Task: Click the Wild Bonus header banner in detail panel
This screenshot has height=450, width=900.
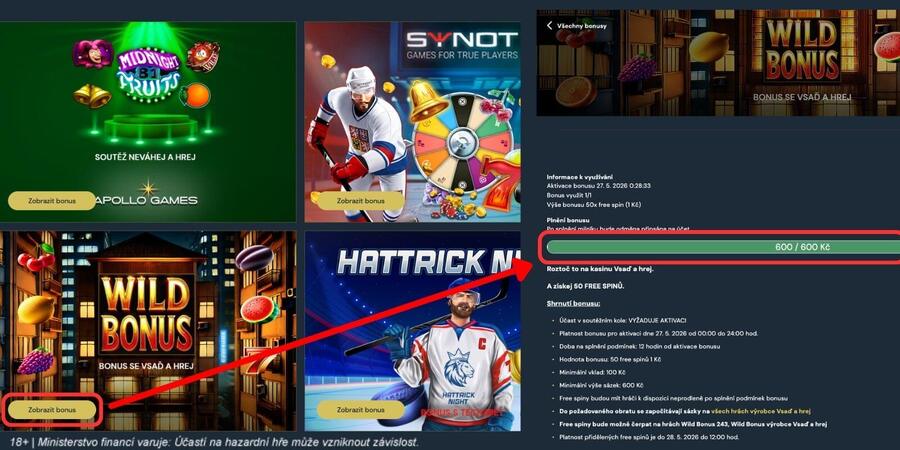Action: [x=718, y=63]
